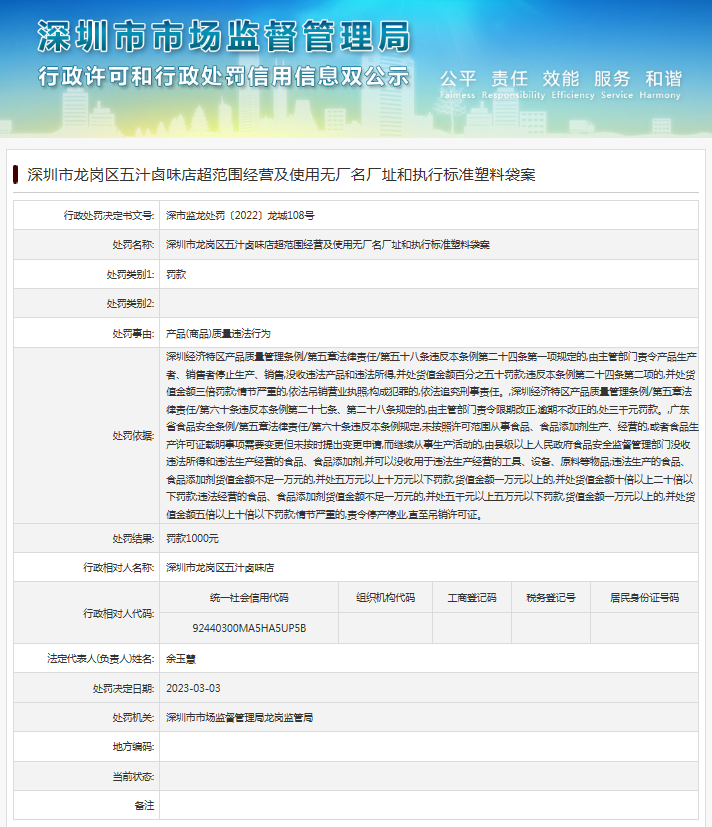Screen dimensions: 712x827
Task: Click the 效能 Efficiency banner slogan
Action: pyautogui.click(x=573, y=84)
